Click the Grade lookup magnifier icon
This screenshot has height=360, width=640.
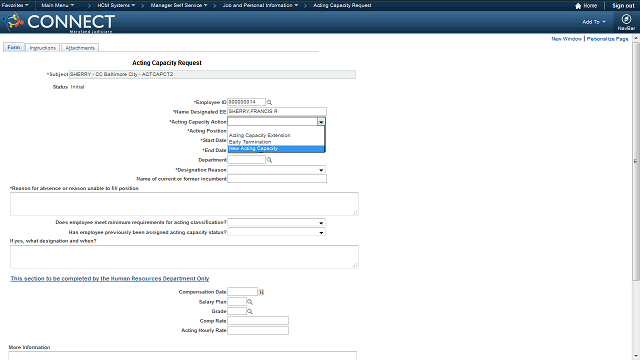coord(250,311)
